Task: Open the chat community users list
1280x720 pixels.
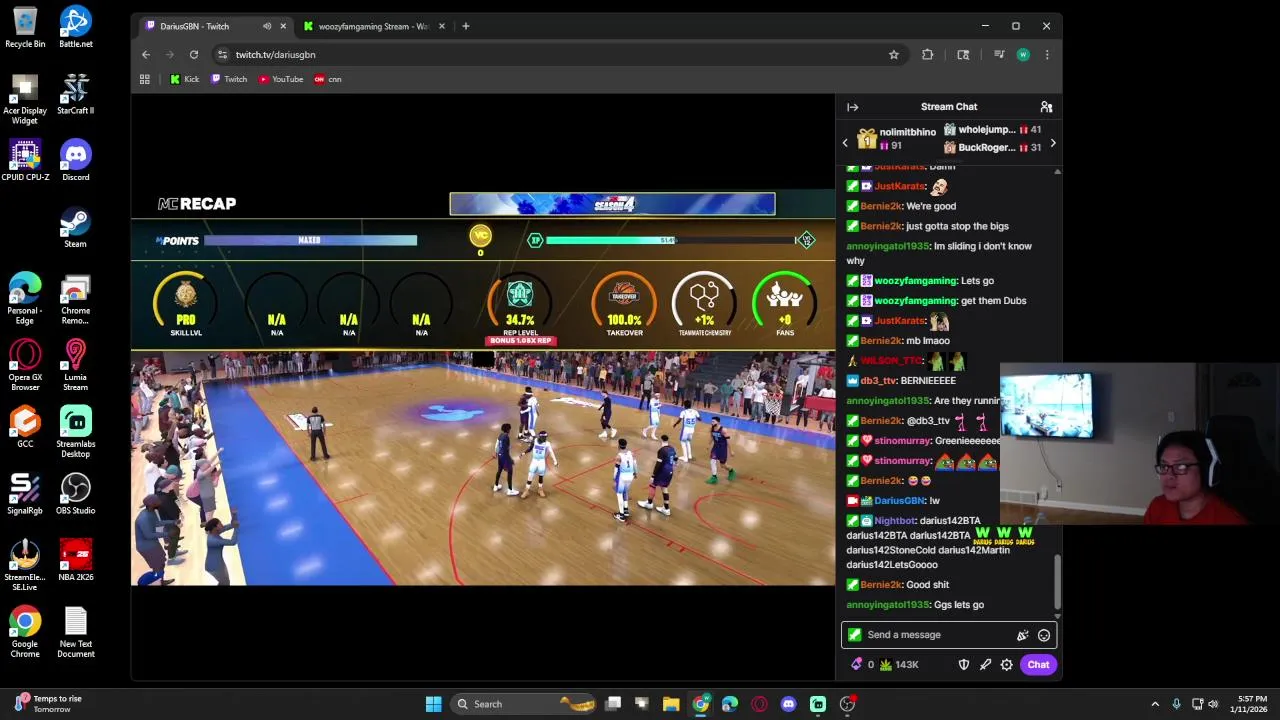Action: point(1046,107)
